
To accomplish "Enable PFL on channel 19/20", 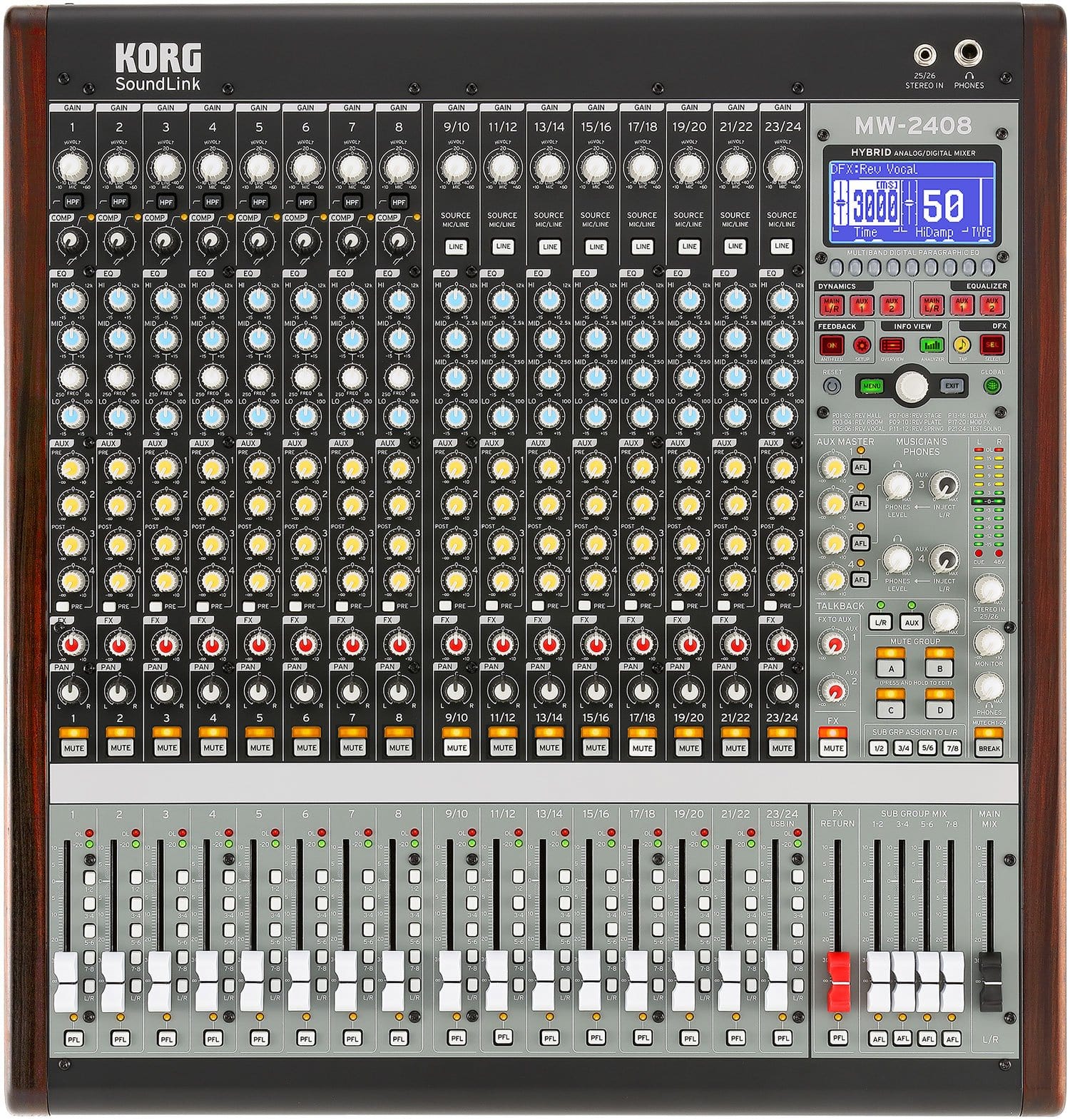I will [x=690, y=1039].
